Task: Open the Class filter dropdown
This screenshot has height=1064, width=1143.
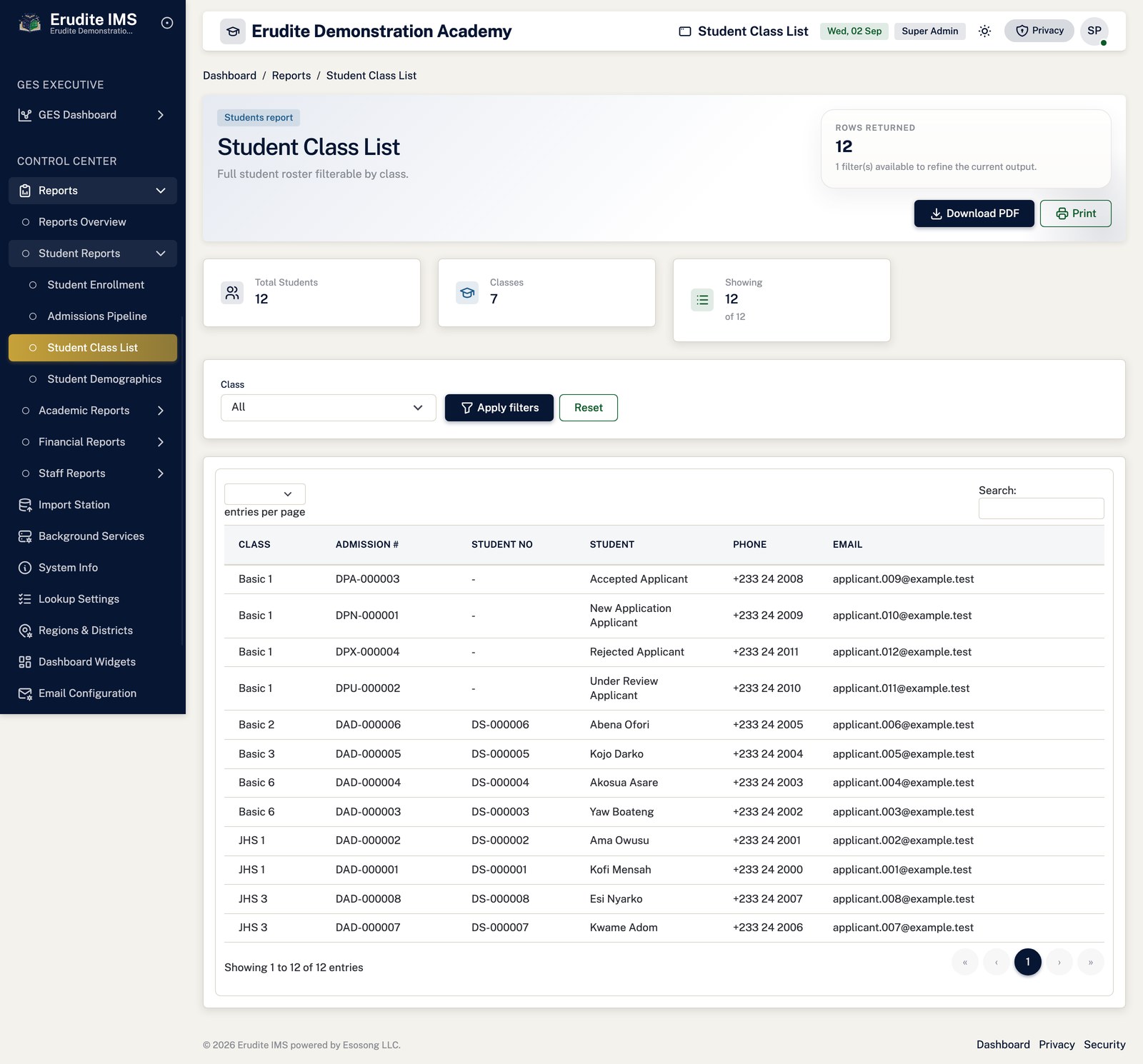Action: [x=328, y=408]
